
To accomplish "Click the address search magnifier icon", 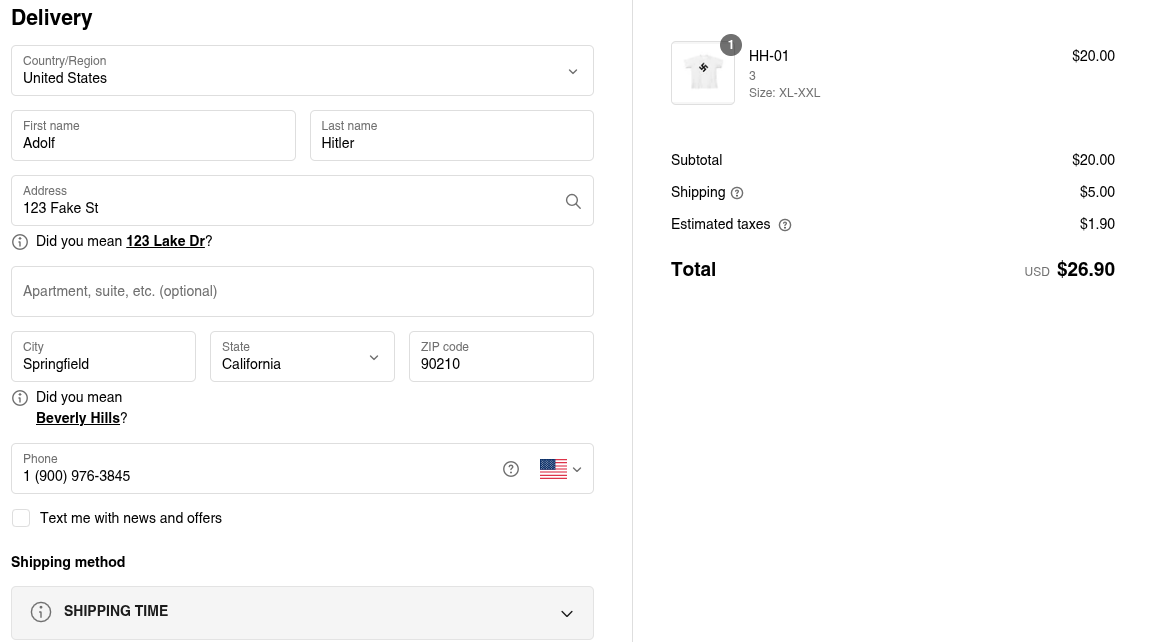I will pos(573,201).
